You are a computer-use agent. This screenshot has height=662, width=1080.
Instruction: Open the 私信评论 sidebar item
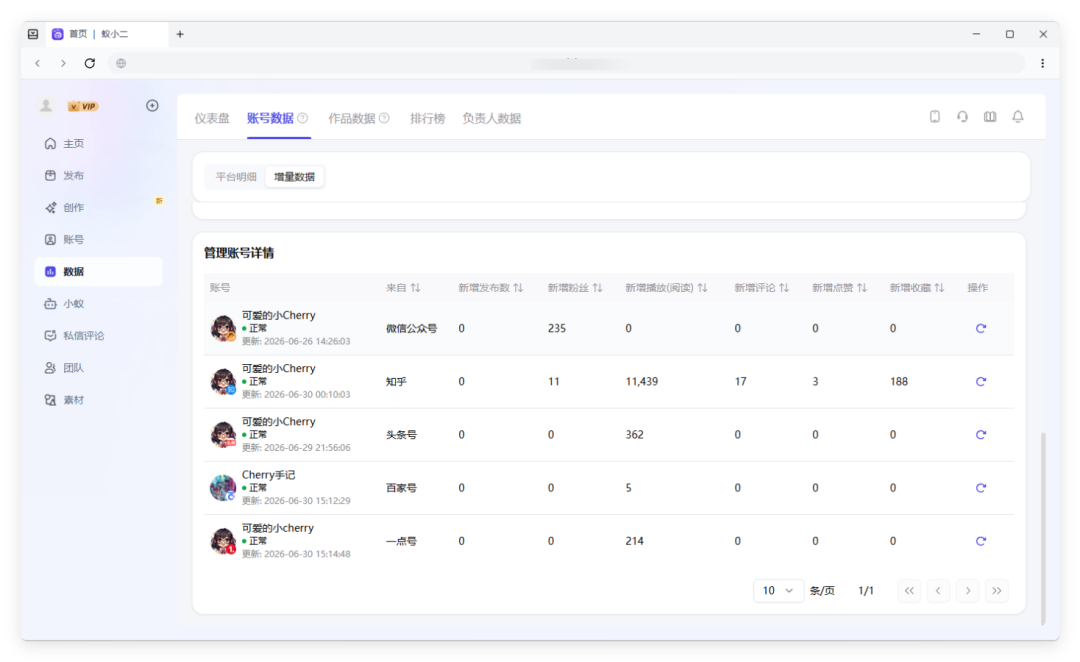tap(98, 335)
